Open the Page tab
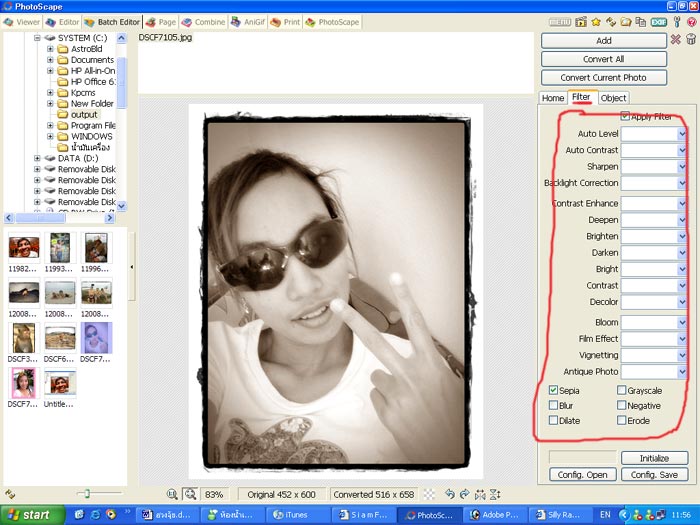 point(161,22)
